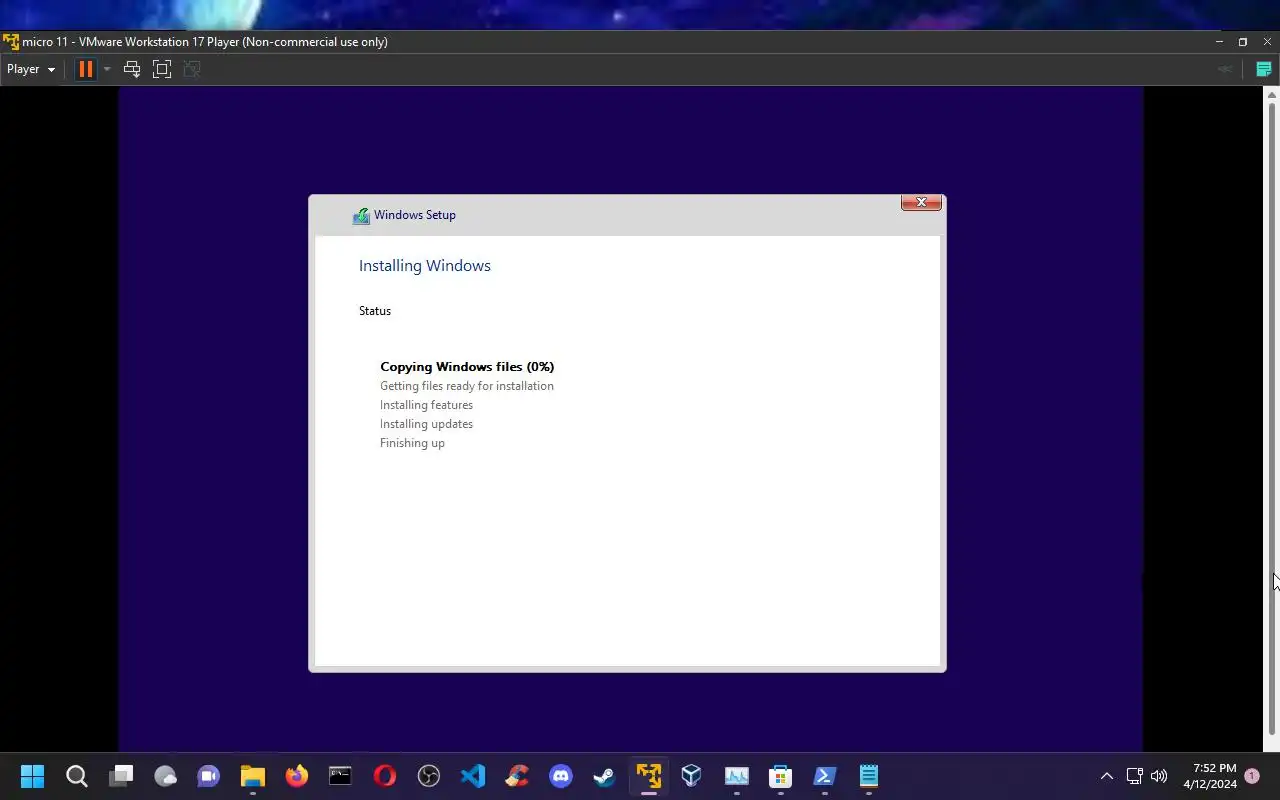
Task: Send Ctrl+Alt+Del to the virtual machine
Action: pyautogui.click(x=131, y=69)
